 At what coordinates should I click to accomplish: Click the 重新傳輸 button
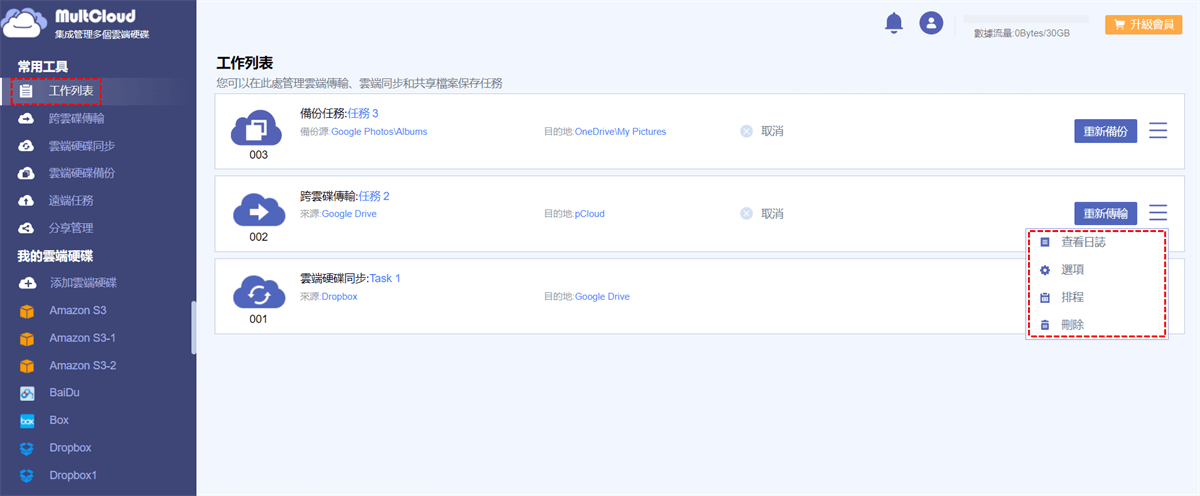1106,213
